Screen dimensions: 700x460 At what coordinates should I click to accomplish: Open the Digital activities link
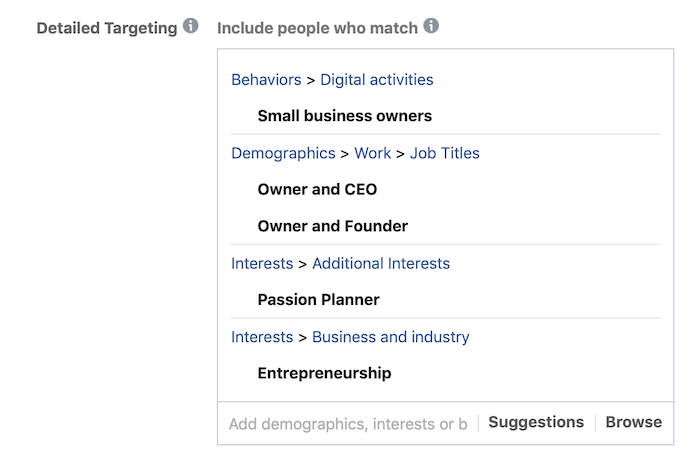tap(377, 80)
